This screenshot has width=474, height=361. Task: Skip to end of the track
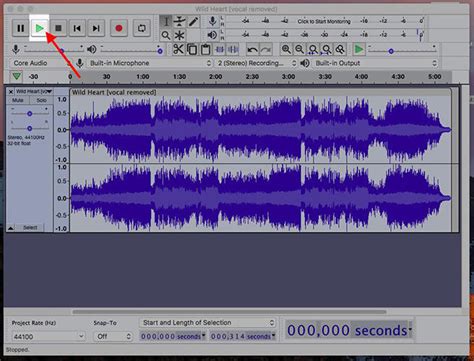point(96,28)
